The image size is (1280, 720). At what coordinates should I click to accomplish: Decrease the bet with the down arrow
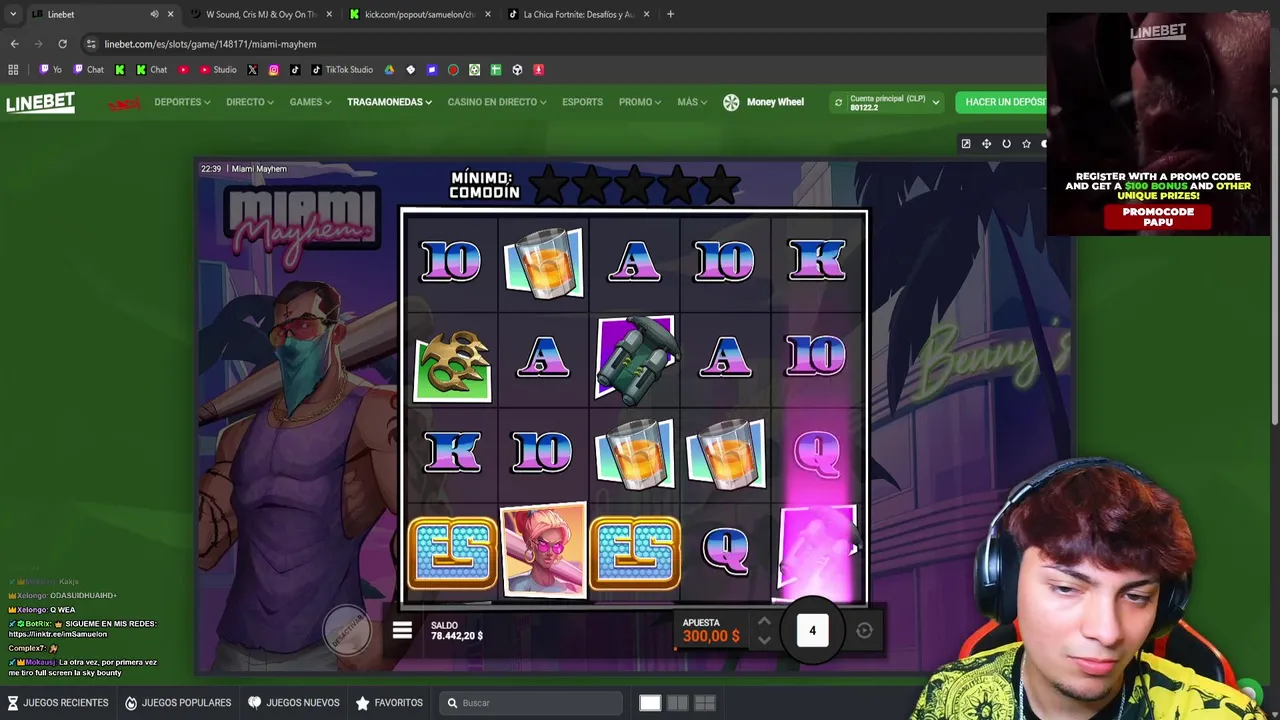pos(764,640)
